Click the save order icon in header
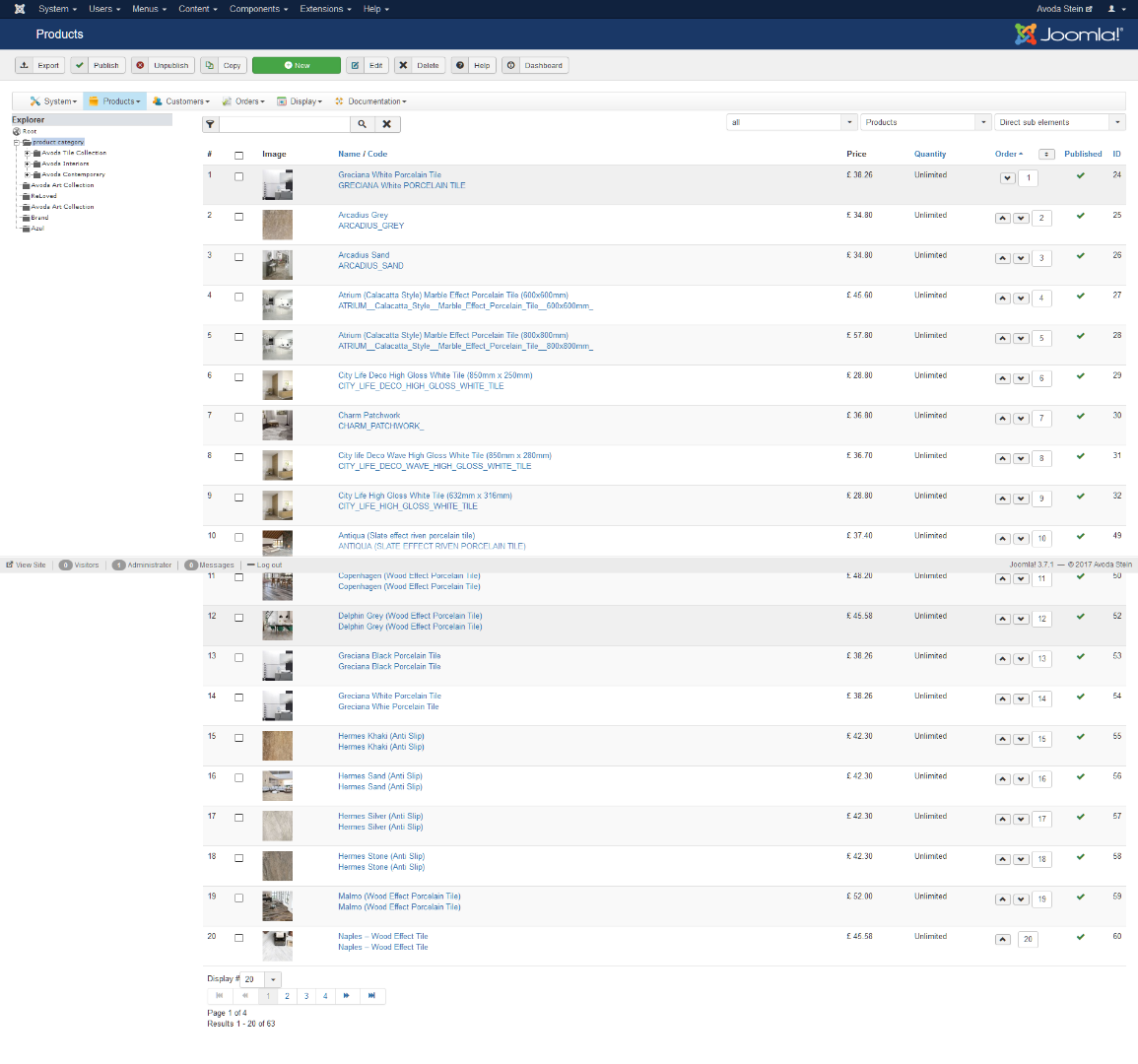1138x1064 pixels. (1045, 154)
